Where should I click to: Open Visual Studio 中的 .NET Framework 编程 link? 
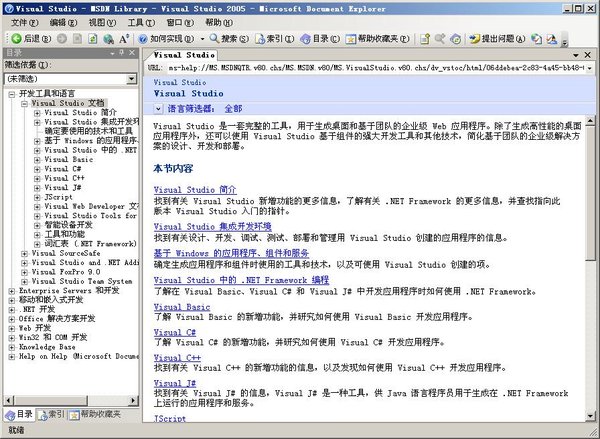[241, 280]
